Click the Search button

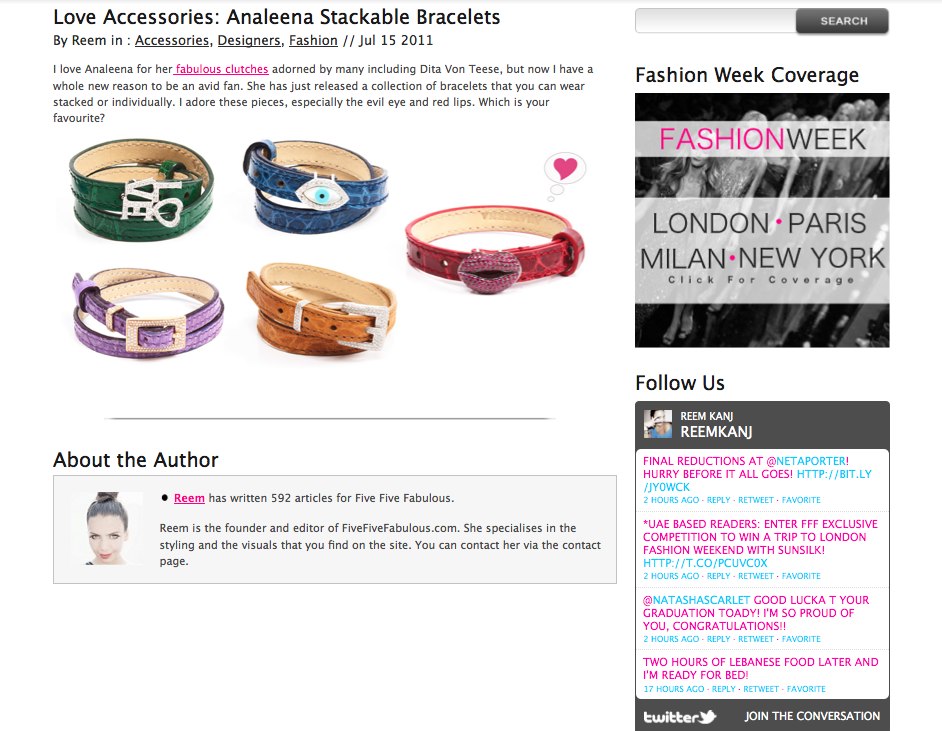click(842, 21)
